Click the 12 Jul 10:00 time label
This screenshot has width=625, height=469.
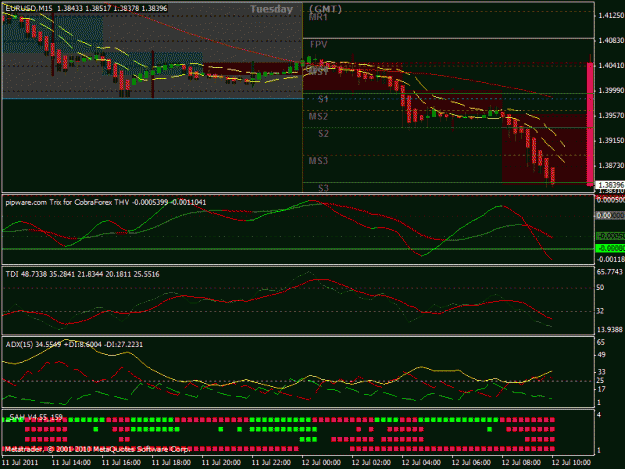[x=571, y=463]
